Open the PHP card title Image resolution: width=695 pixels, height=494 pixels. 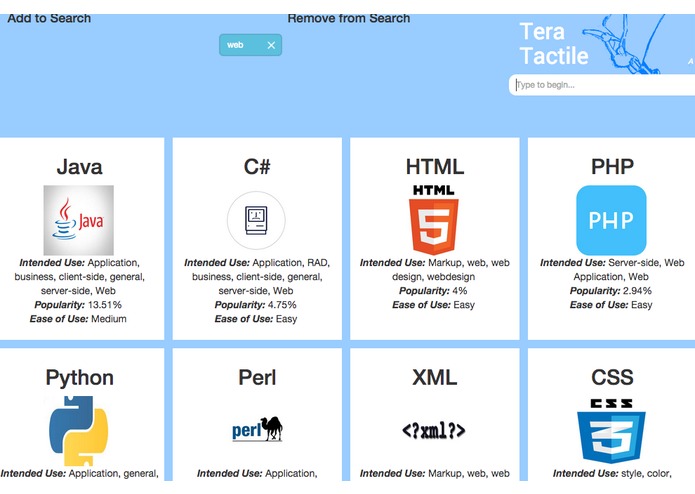point(612,167)
